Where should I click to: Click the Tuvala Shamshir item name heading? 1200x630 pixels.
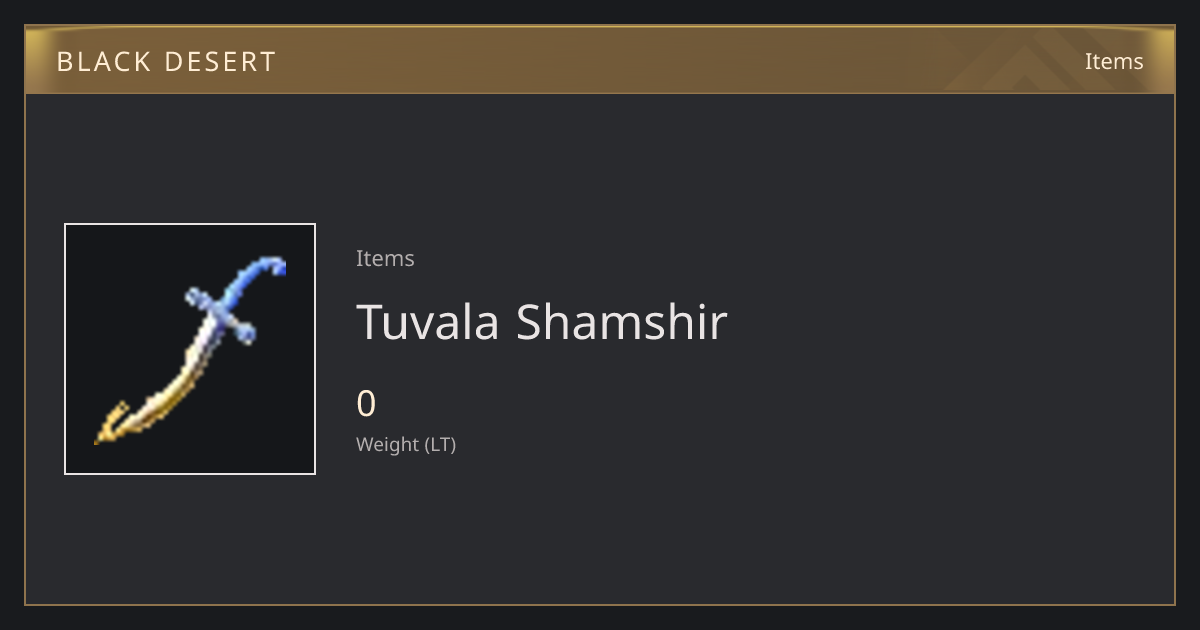tap(541, 322)
